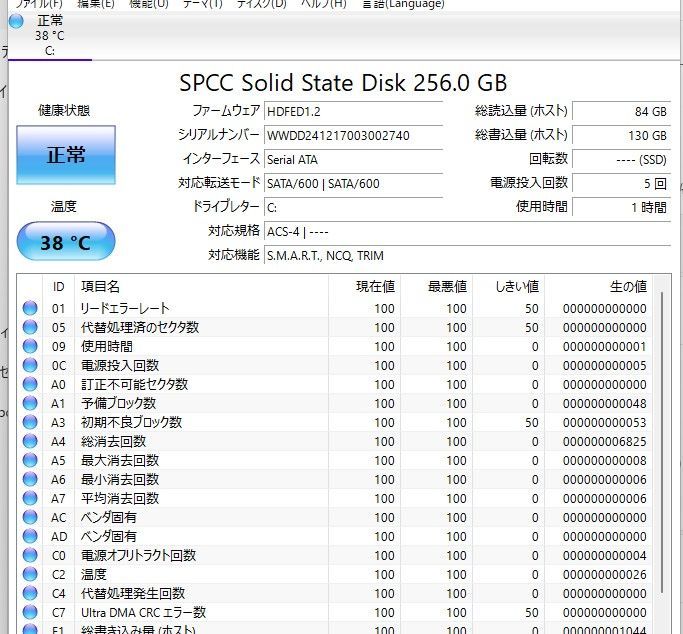Click the blue status orb for drive C:

click(x=16, y=21)
